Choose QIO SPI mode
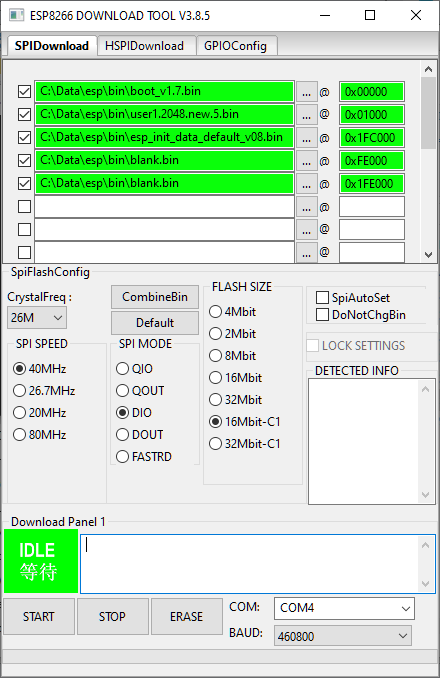Image resolution: width=440 pixels, height=678 pixels. coord(123,369)
